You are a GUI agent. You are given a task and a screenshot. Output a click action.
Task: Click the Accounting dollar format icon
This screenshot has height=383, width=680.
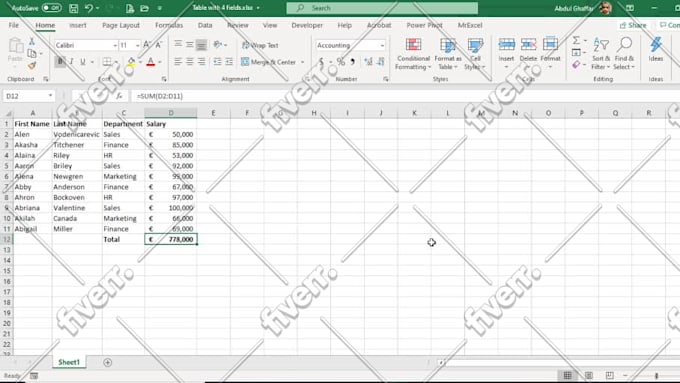[321, 62]
